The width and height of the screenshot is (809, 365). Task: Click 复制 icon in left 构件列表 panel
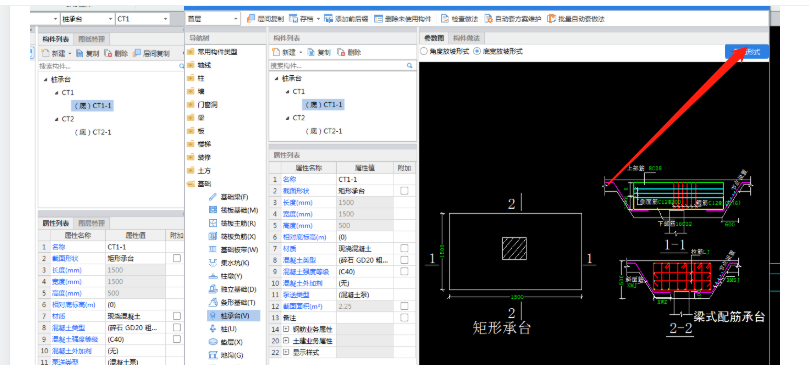[79, 53]
